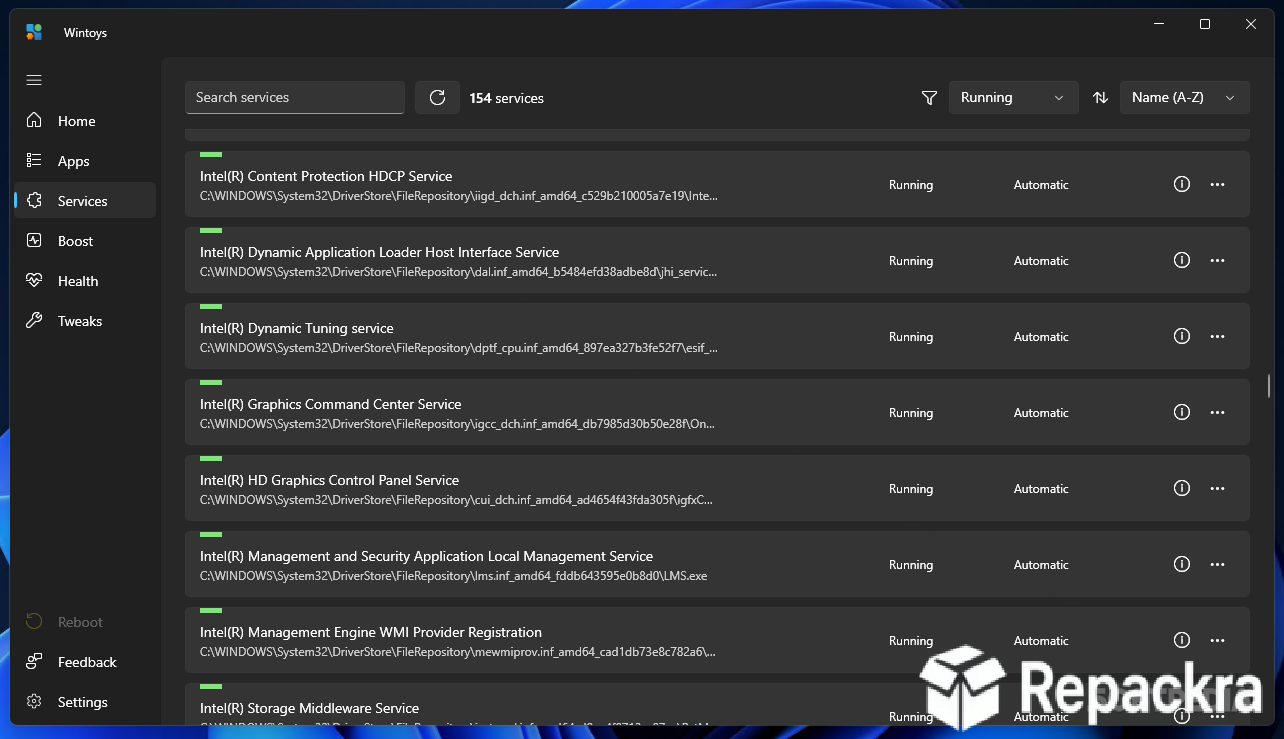The height and width of the screenshot is (739, 1284).
Task: Minimize the Wintoys window
Action: 1159,24
